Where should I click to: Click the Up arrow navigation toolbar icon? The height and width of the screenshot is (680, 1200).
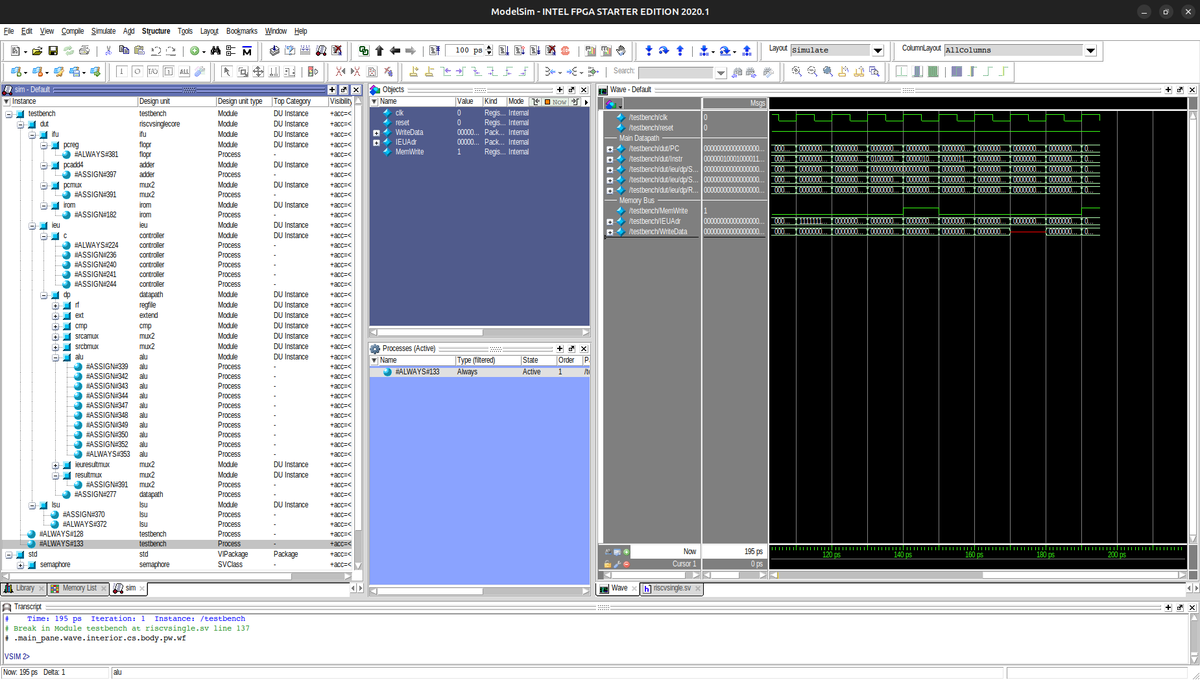pyautogui.click(x=379, y=50)
